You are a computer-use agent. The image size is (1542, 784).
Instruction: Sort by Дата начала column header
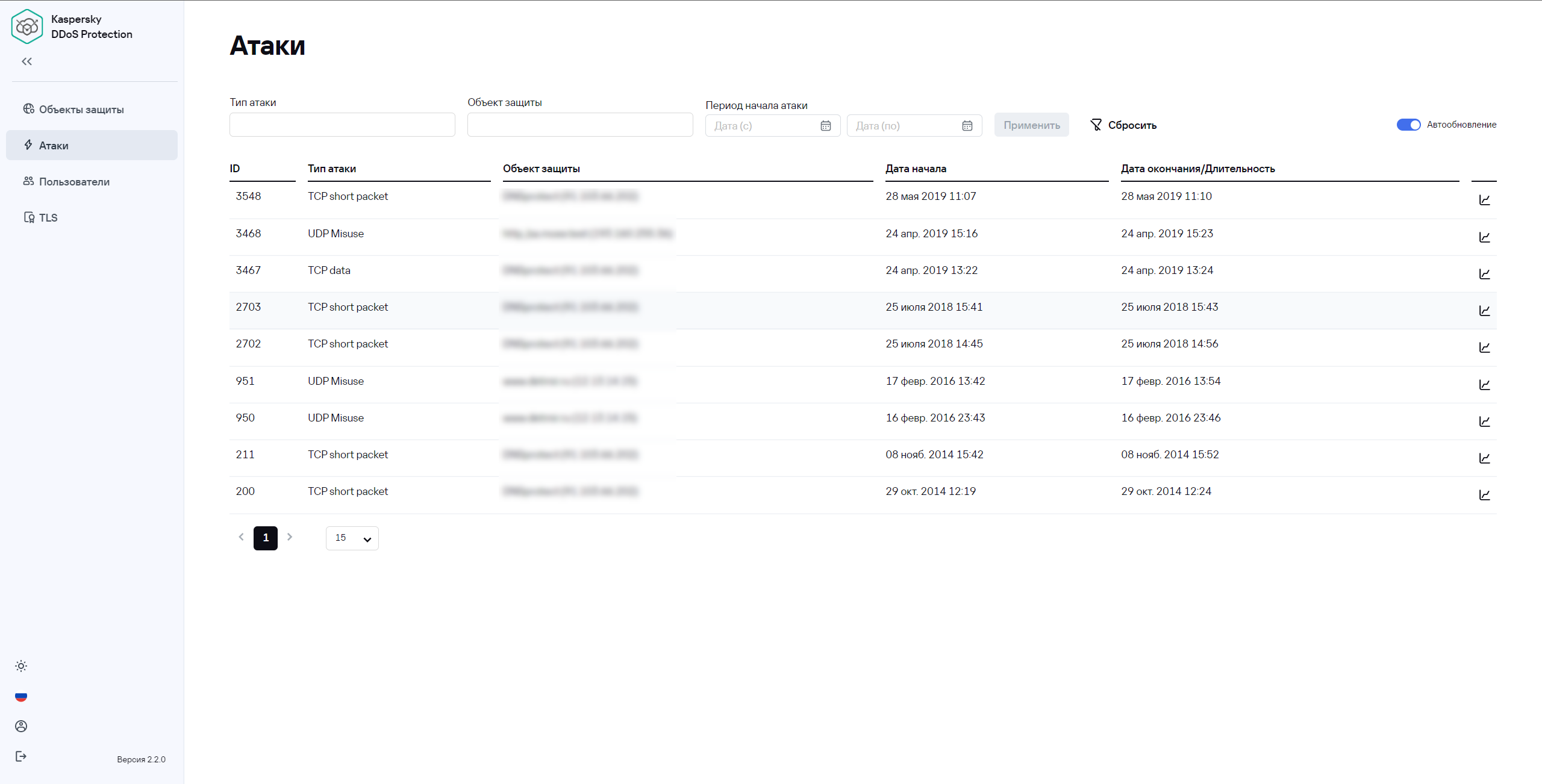pyautogui.click(x=916, y=169)
